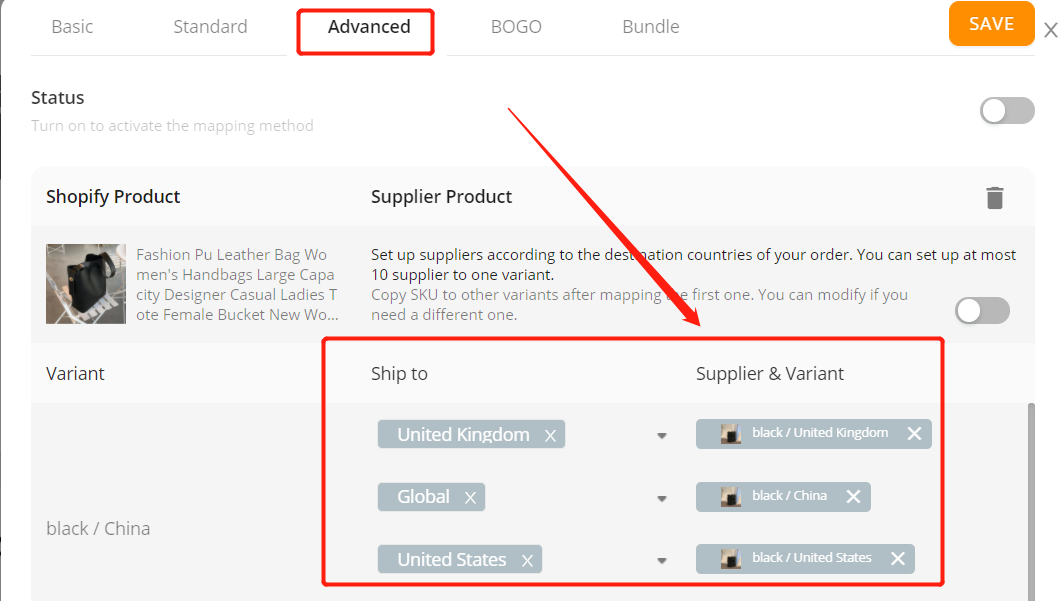Enable the copy SKU to variants switch
Screen dimensions: 1060x601
pyautogui.click(x=982, y=311)
